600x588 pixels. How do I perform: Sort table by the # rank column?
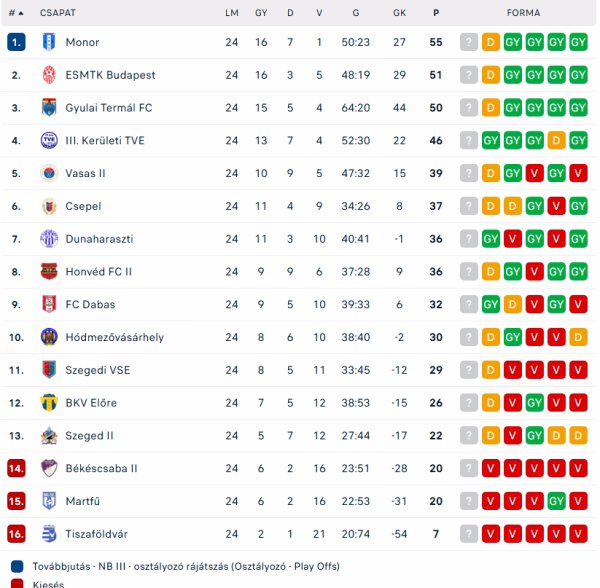(16, 13)
